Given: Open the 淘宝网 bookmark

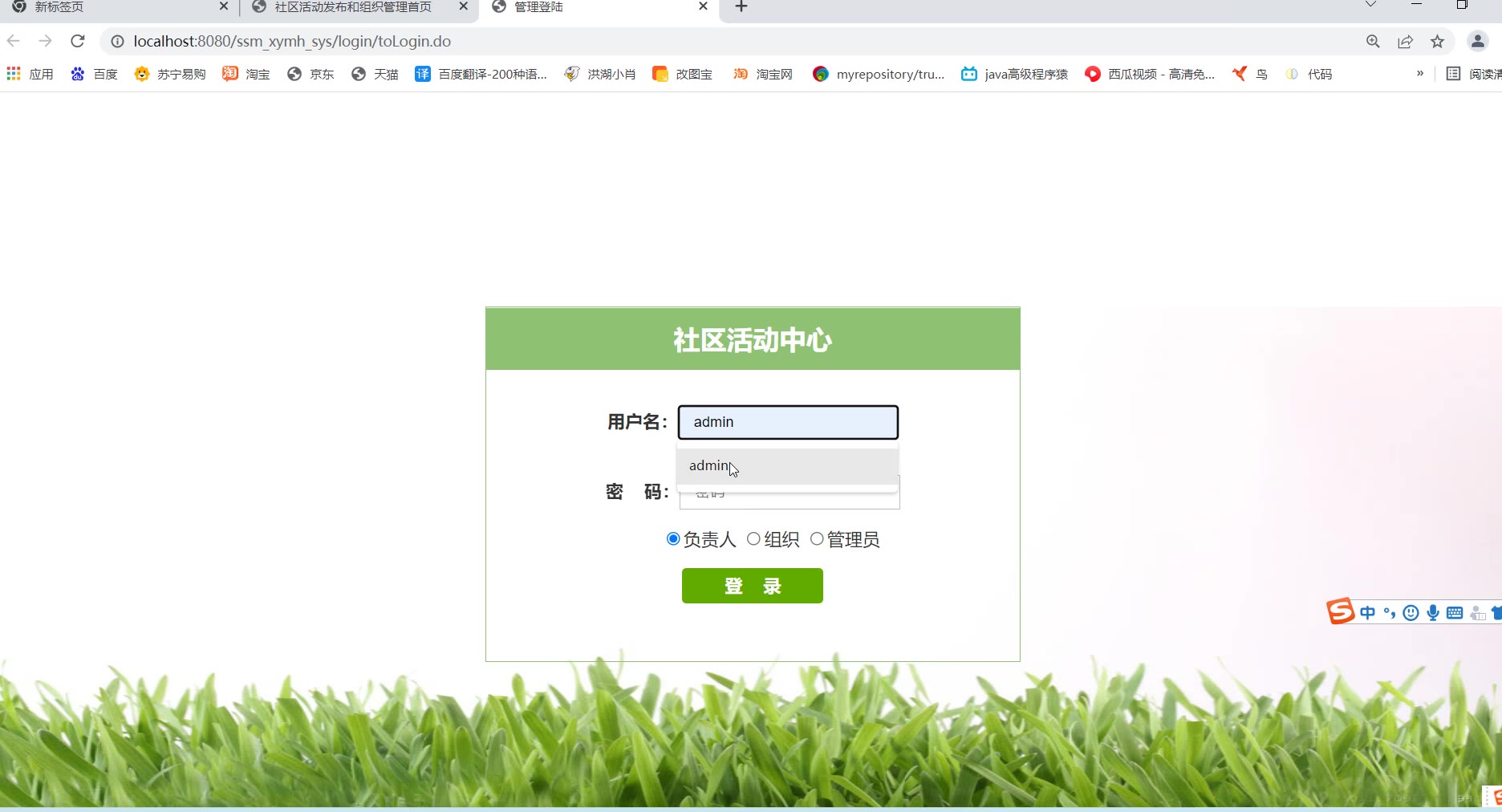Looking at the screenshot, I should pos(763,74).
